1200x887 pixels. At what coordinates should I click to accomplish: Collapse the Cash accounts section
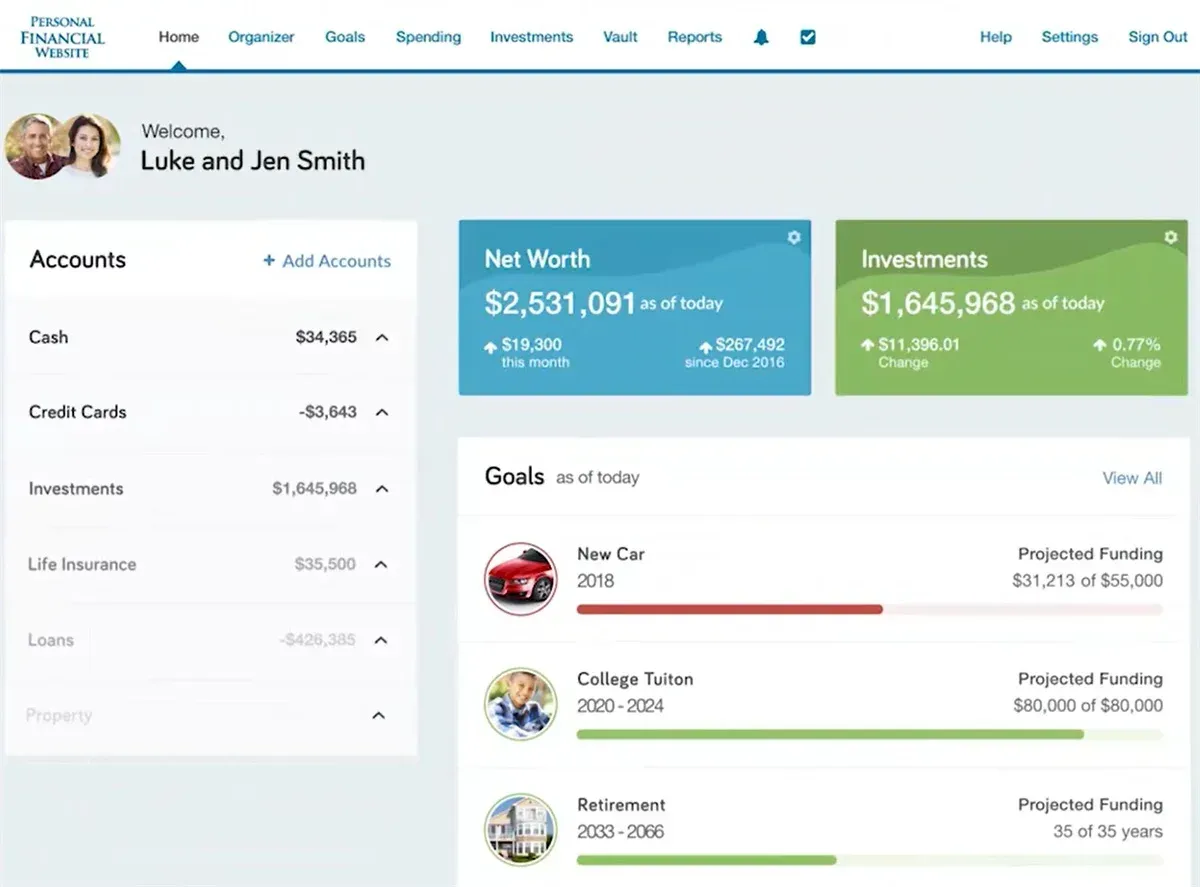point(381,338)
